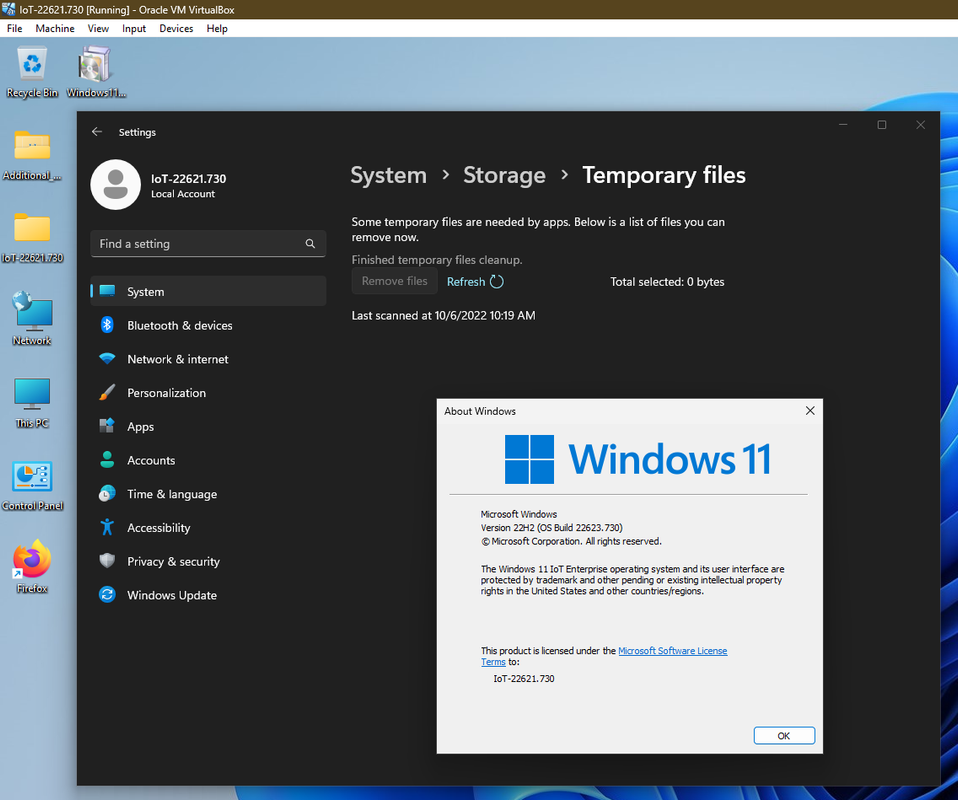Image resolution: width=958 pixels, height=800 pixels.
Task: Open Windows Update settings page
Action: (208, 595)
